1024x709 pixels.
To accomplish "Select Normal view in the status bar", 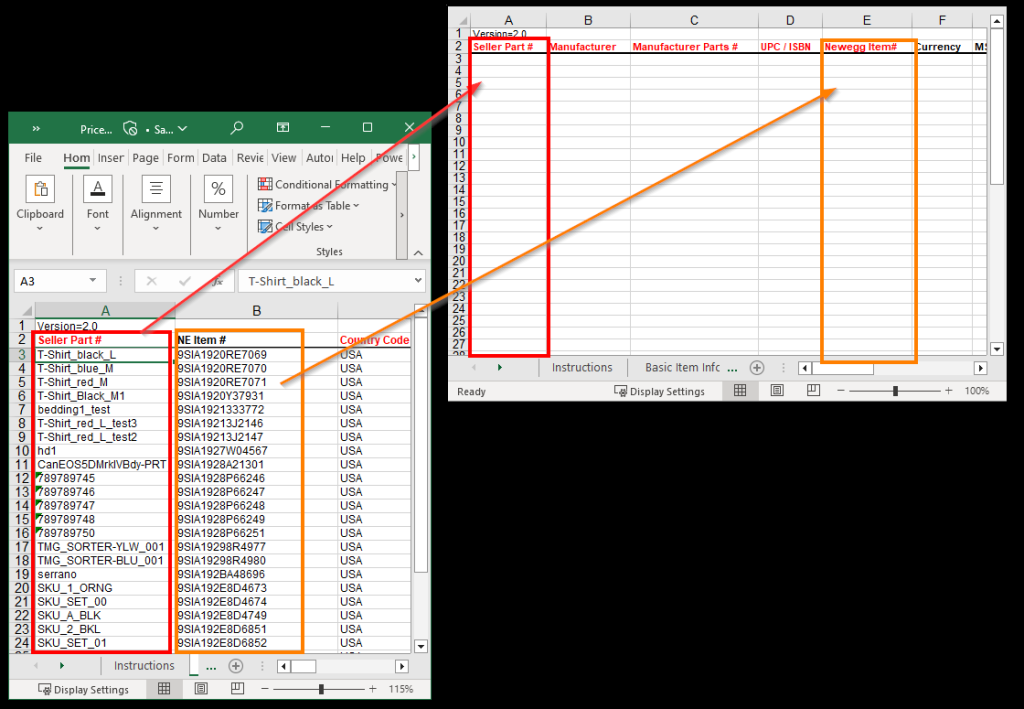I will pyautogui.click(x=164, y=689).
